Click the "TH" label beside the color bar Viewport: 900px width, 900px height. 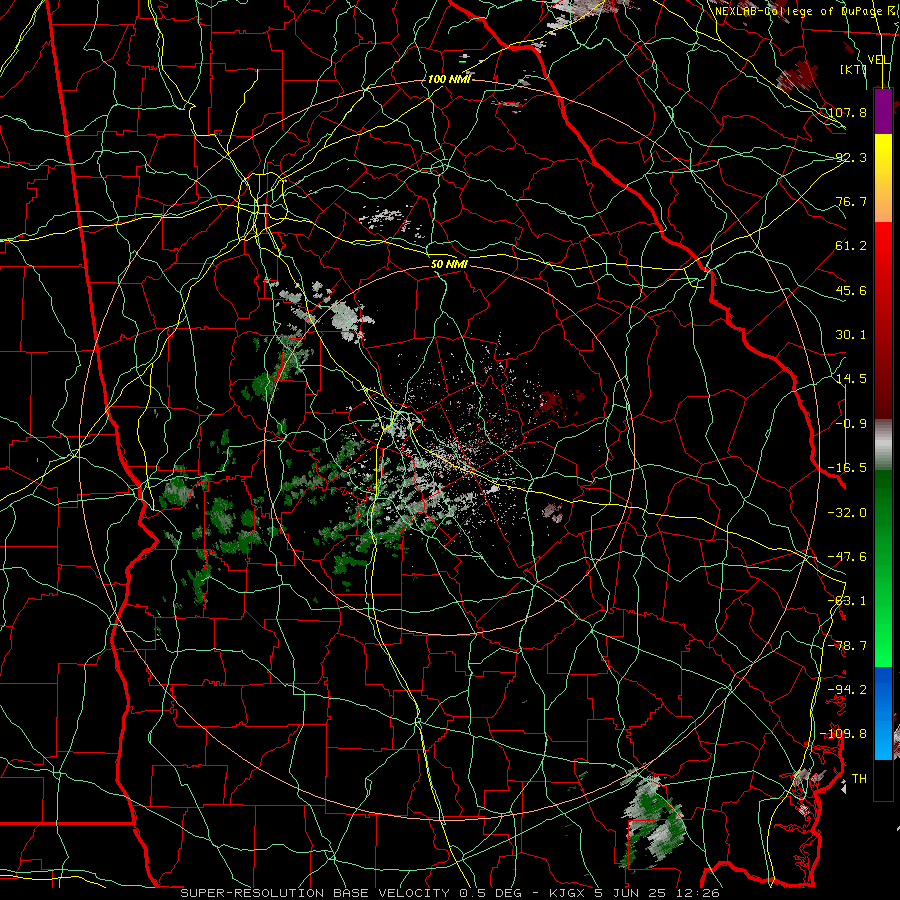pyautogui.click(x=859, y=779)
